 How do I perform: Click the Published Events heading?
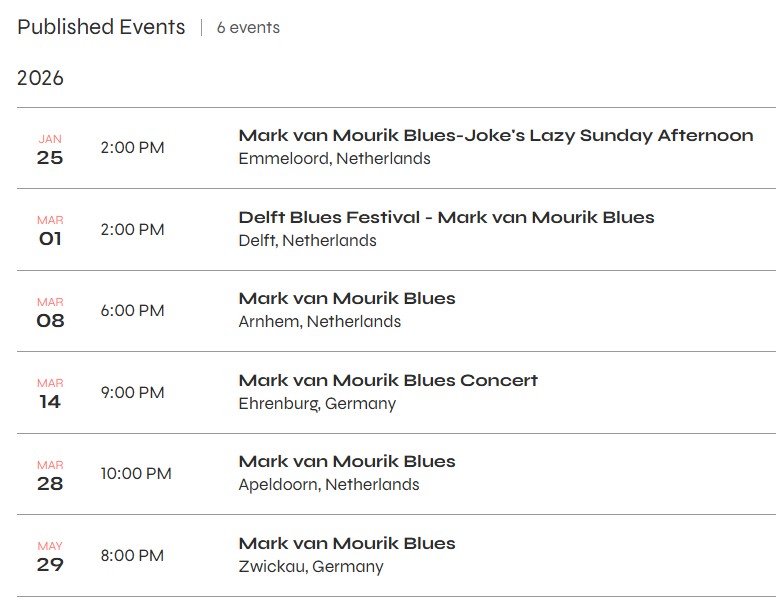coord(101,27)
